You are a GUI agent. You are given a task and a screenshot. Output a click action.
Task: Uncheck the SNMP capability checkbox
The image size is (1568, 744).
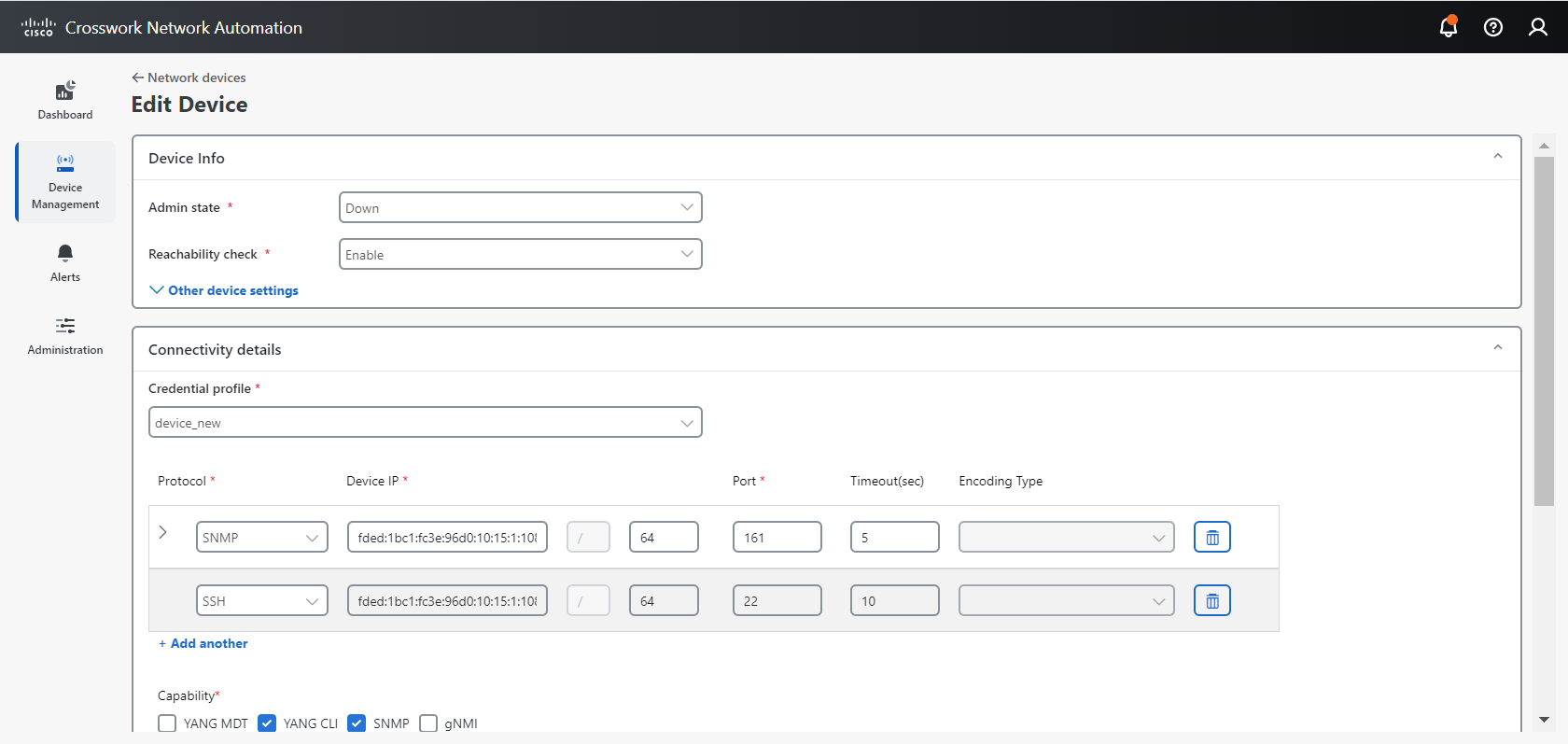(357, 723)
